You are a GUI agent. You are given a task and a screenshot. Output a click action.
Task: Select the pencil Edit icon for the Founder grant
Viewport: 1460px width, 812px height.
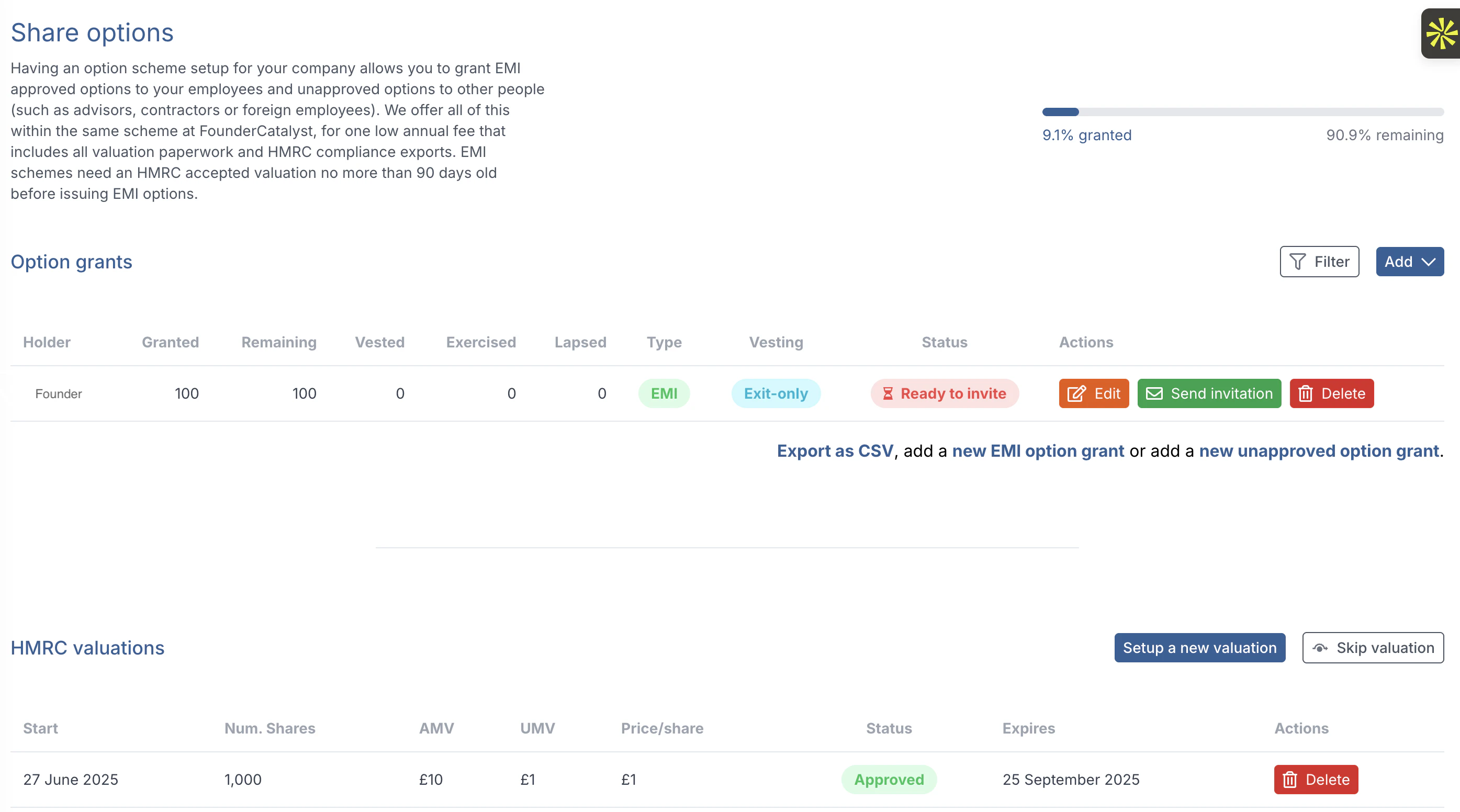[1076, 393]
